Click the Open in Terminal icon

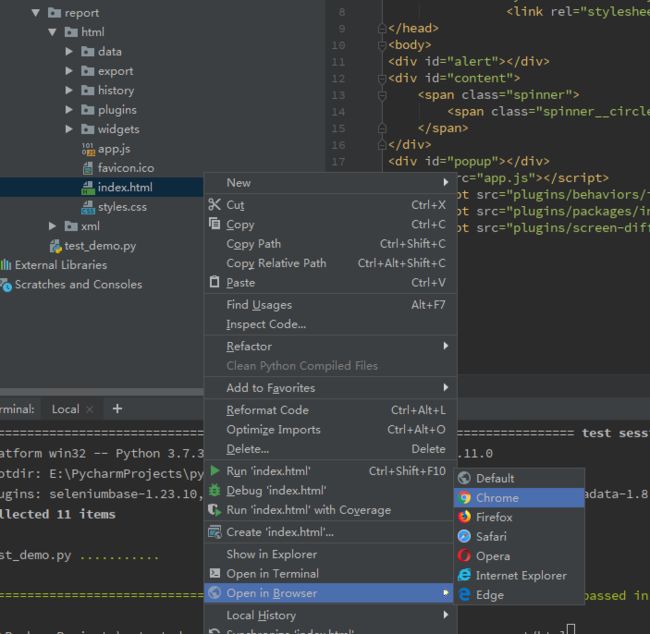215,573
